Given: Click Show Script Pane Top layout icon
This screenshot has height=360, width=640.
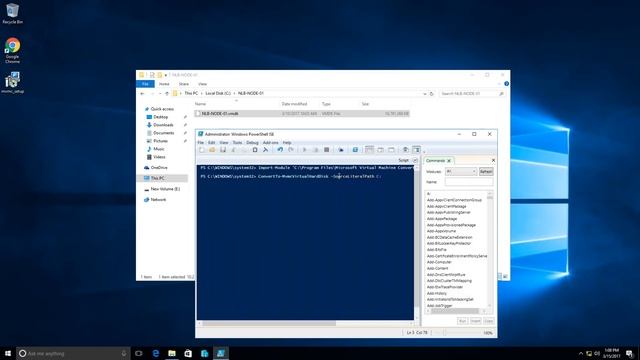Looking at the screenshot, I should click(x=369, y=150).
